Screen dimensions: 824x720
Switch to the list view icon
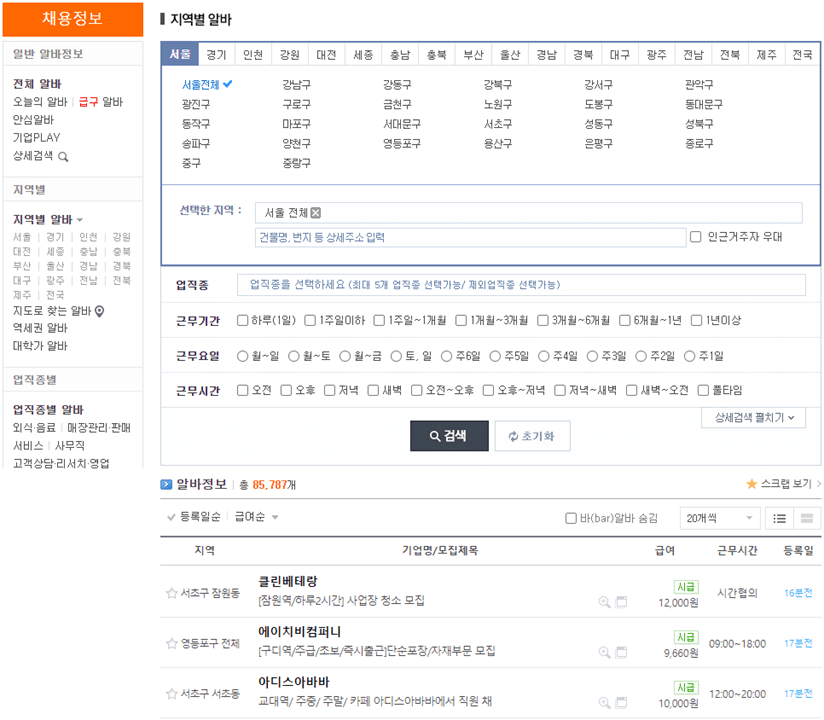click(x=781, y=518)
